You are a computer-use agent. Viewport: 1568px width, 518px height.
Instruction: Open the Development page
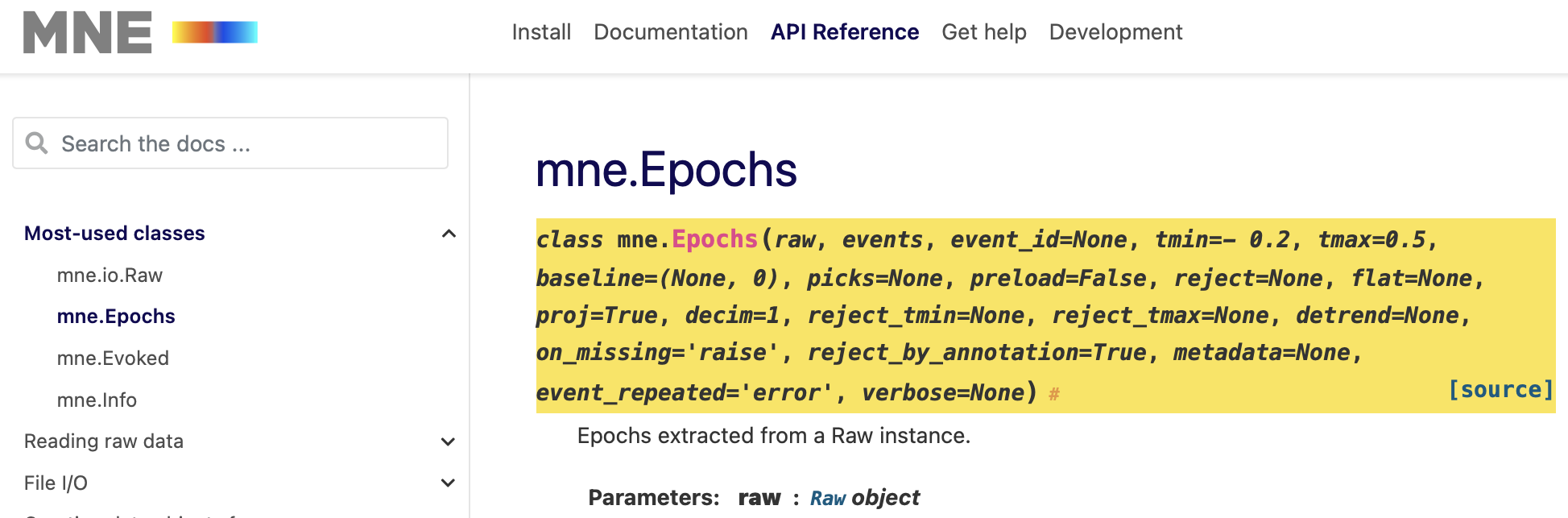(1115, 32)
